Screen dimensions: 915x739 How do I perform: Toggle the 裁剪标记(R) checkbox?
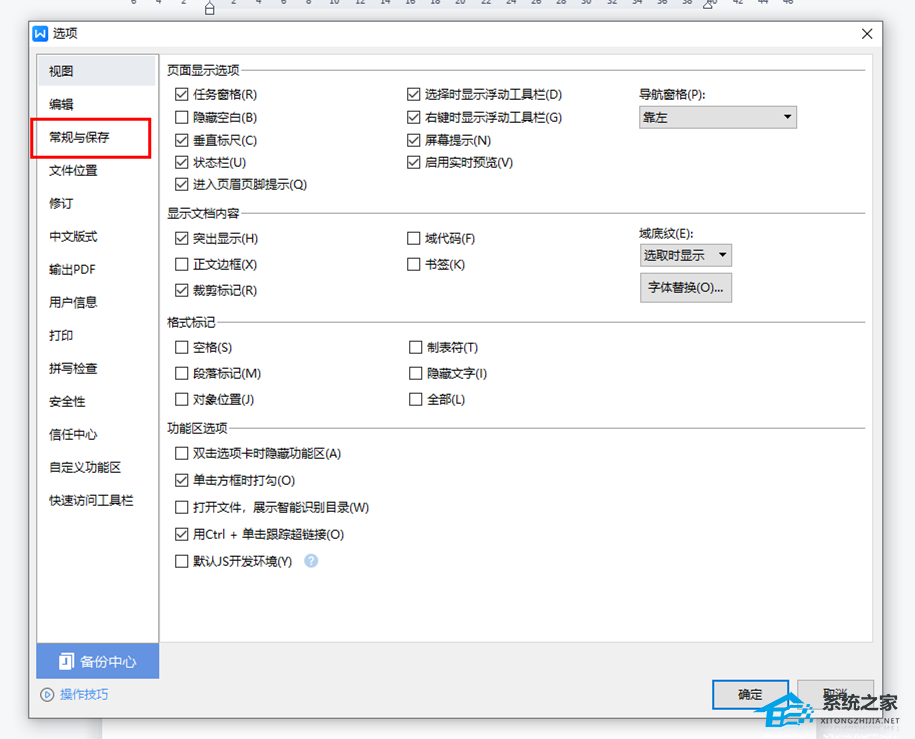[181, 290]
